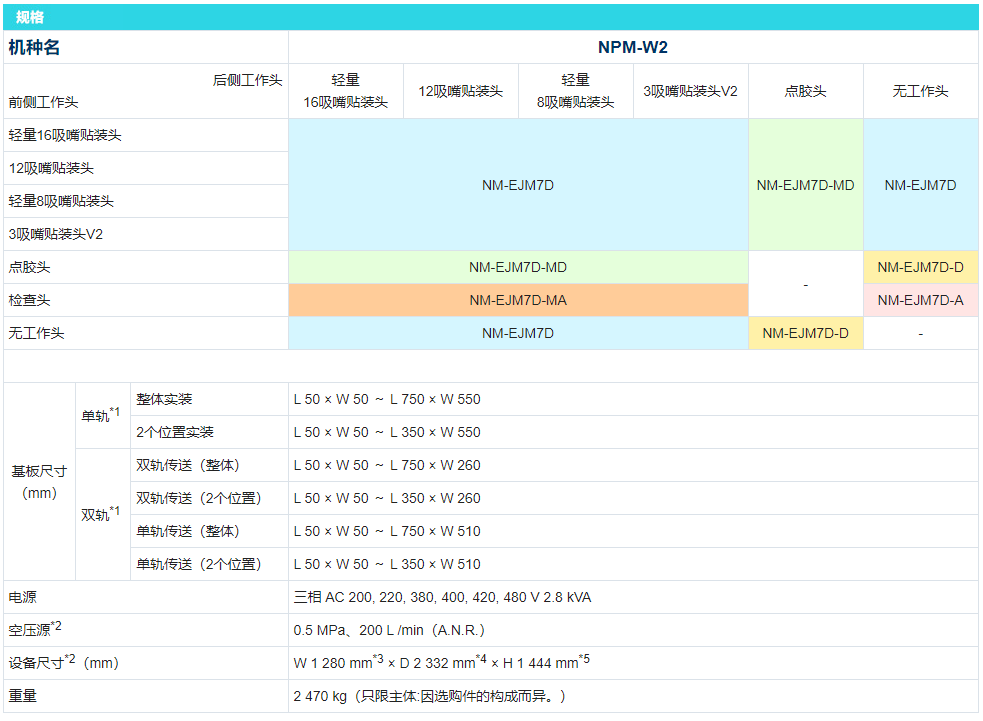Image resolution: width=983 pixels, height=721 pixels.
Task: Click the large NM-EJM7D cell spanning four placement-head columns
Action: pyautogui.click(x=518, y=185)
